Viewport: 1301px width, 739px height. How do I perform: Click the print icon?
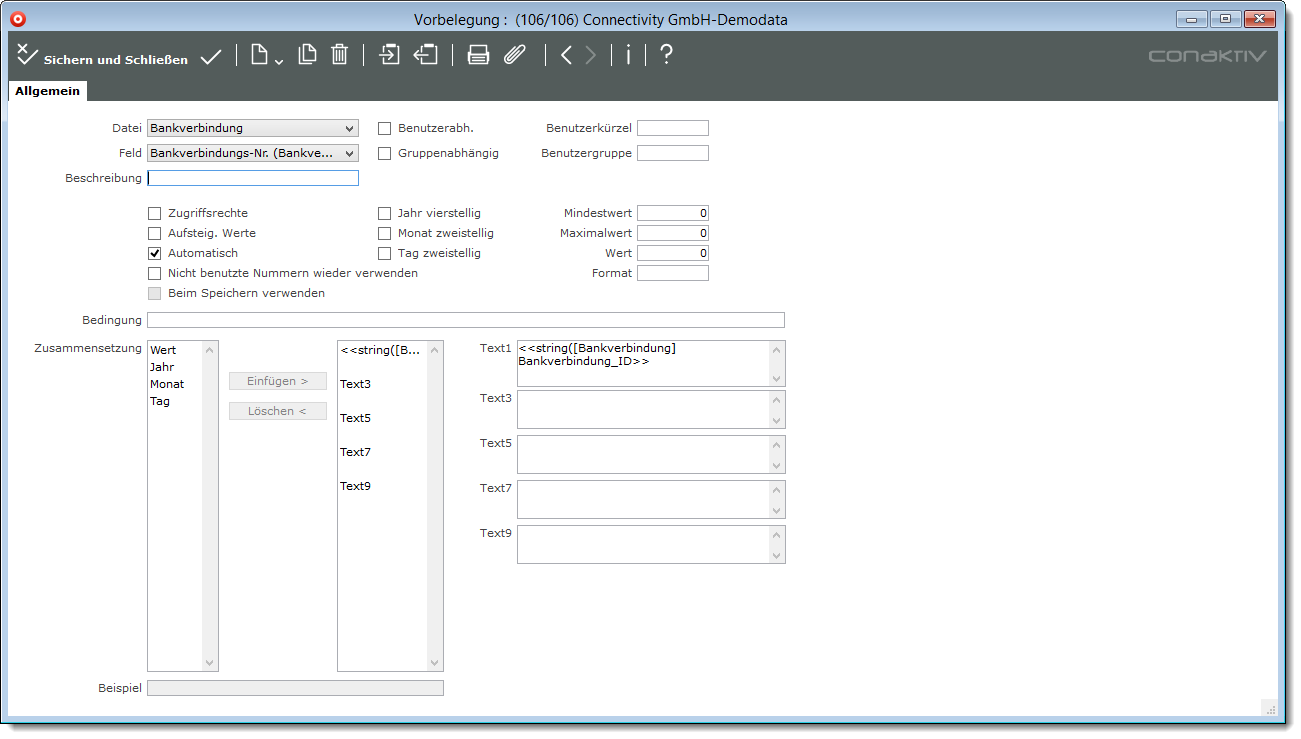pyautogui.click(x=478, y=56)
